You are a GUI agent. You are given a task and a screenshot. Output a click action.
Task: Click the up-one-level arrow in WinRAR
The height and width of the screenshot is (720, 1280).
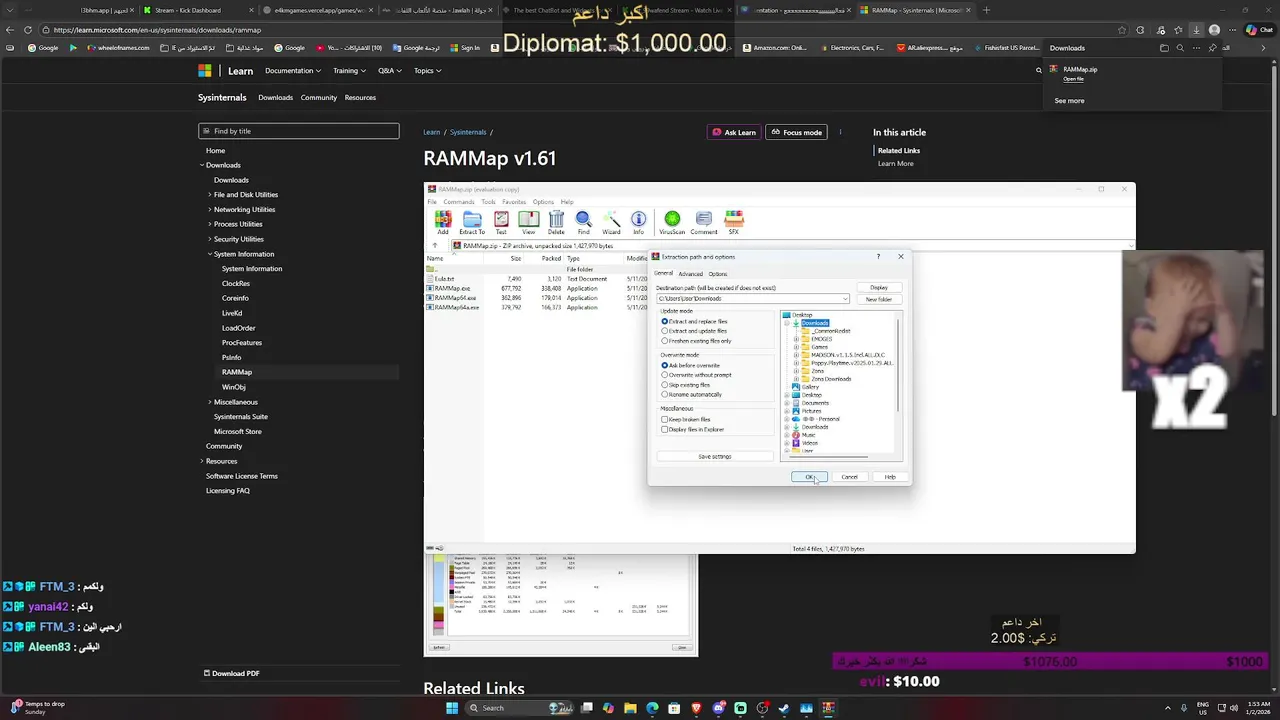click(x=434, y=245)
